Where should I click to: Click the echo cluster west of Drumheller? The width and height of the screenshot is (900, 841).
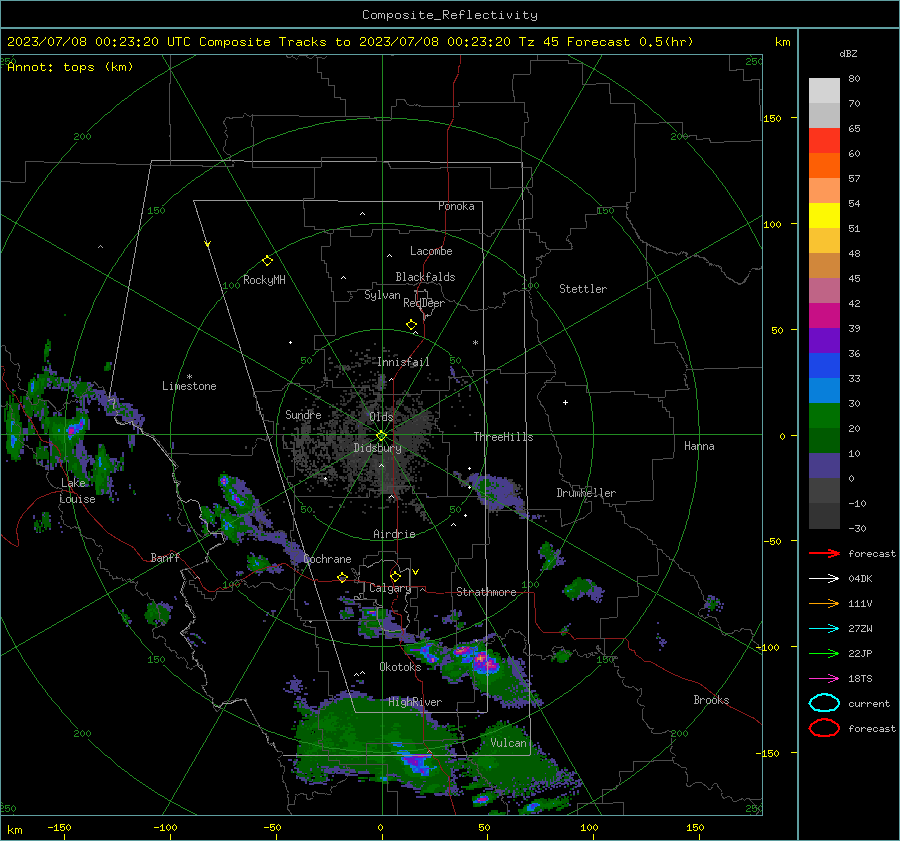point(498,491)
